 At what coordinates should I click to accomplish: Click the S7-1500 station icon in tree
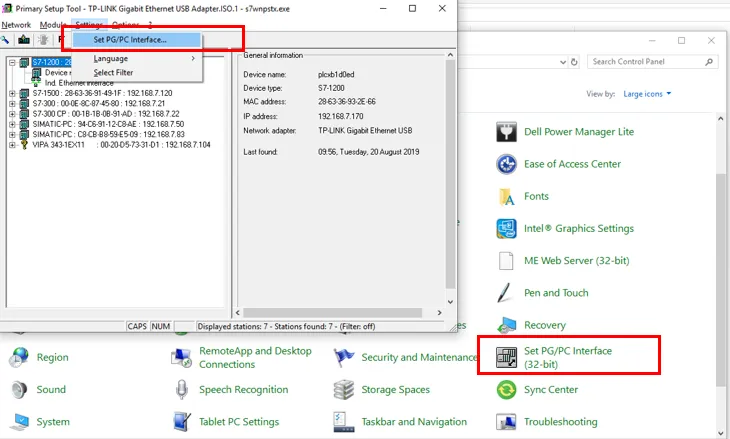tap(24, 94)
